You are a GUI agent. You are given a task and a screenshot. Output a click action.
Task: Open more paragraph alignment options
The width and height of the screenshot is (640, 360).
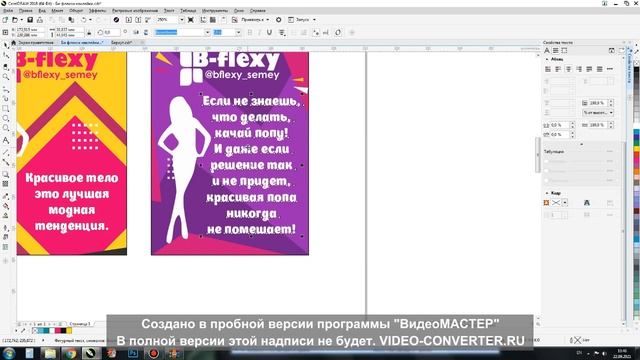(x=610, y=69)
